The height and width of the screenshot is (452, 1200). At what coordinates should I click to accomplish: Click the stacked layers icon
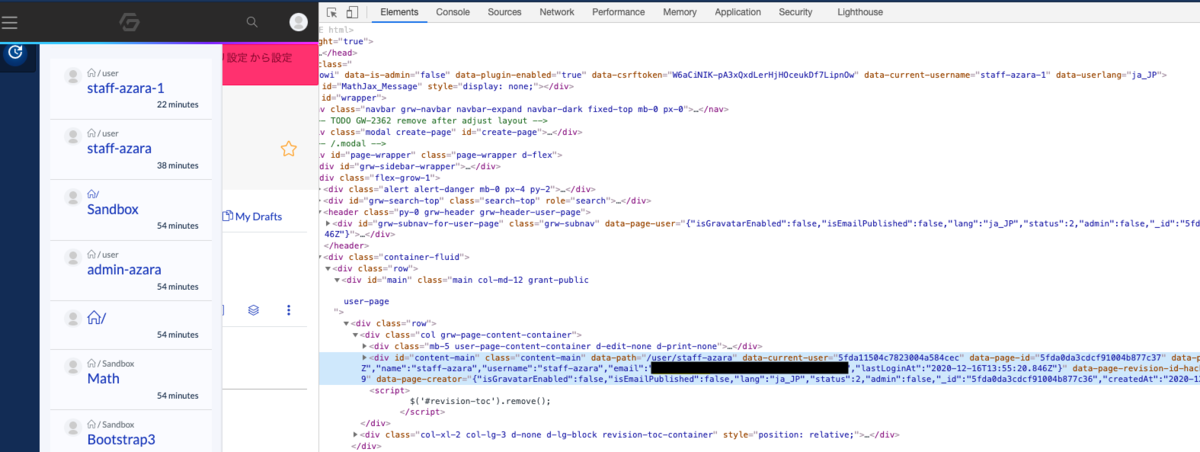point(254,310)
